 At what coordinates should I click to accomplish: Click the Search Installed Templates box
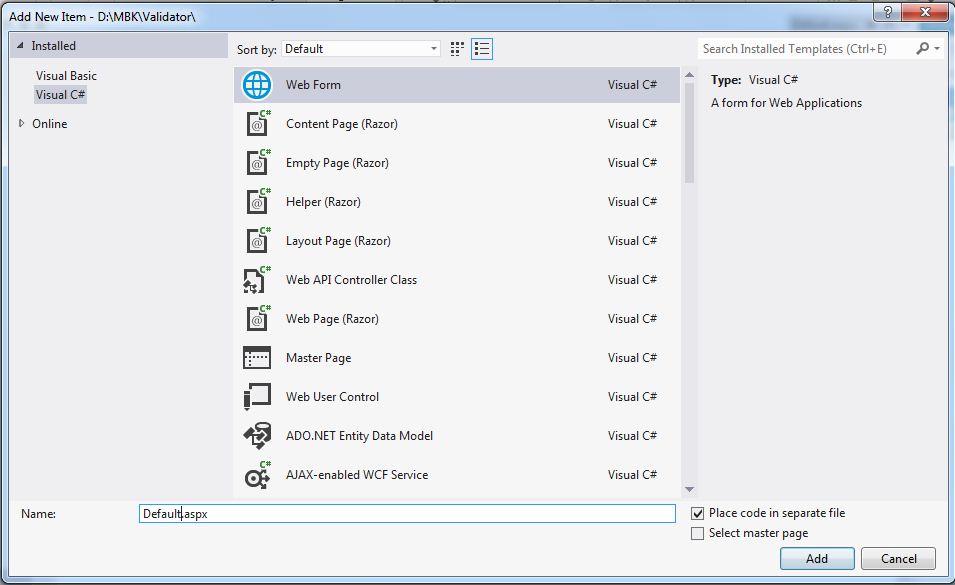coord(807,49)
